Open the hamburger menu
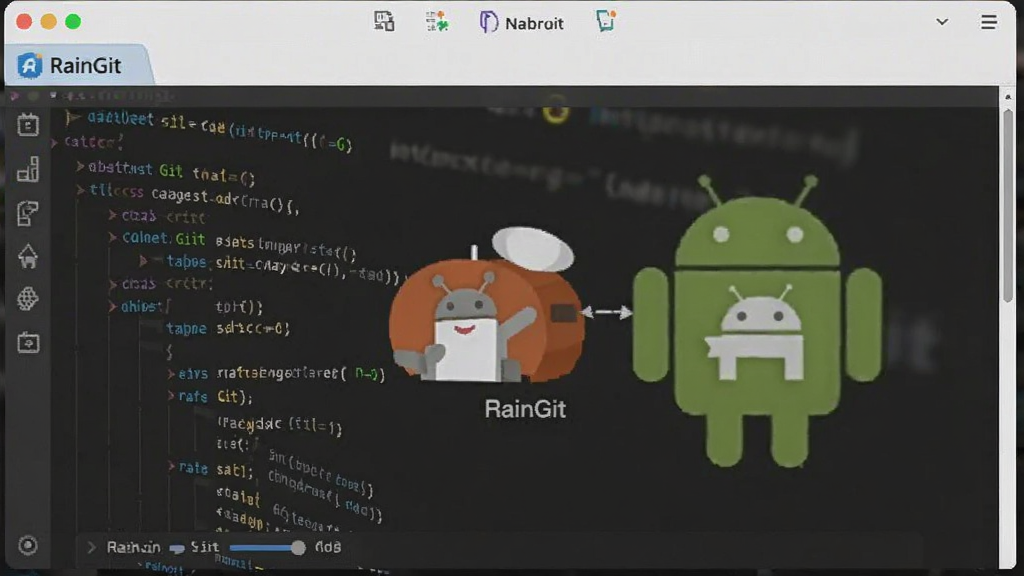The width and height of the screenshot is (1024, 576). point(989,22)
